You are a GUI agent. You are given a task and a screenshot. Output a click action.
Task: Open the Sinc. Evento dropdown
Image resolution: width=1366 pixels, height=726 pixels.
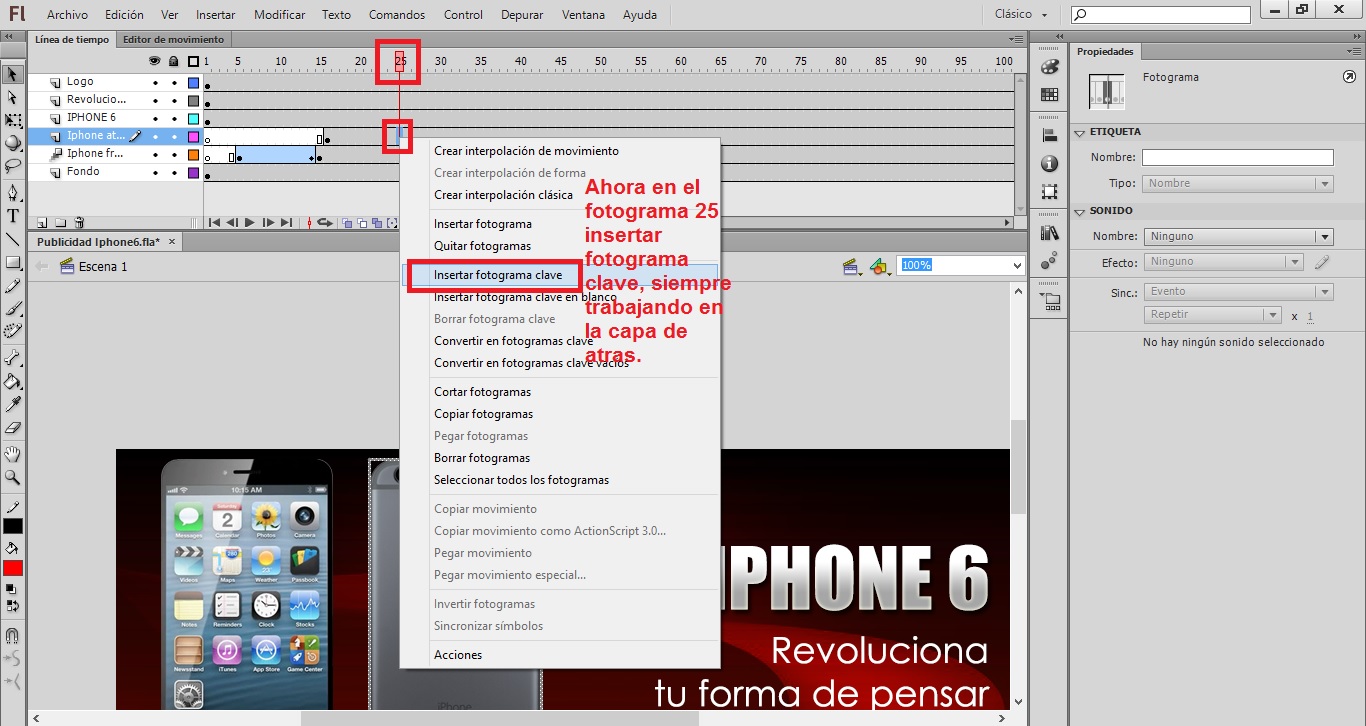click(x=1238, y=292)
